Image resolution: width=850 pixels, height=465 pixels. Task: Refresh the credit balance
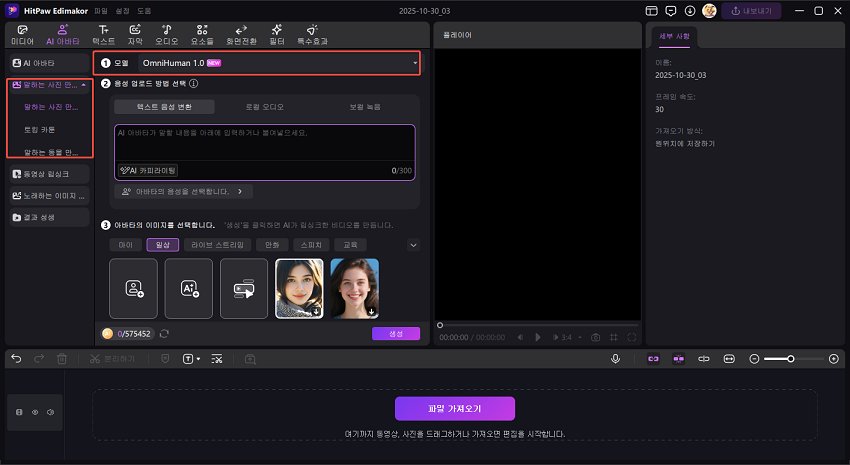click(x=164, y=334)
